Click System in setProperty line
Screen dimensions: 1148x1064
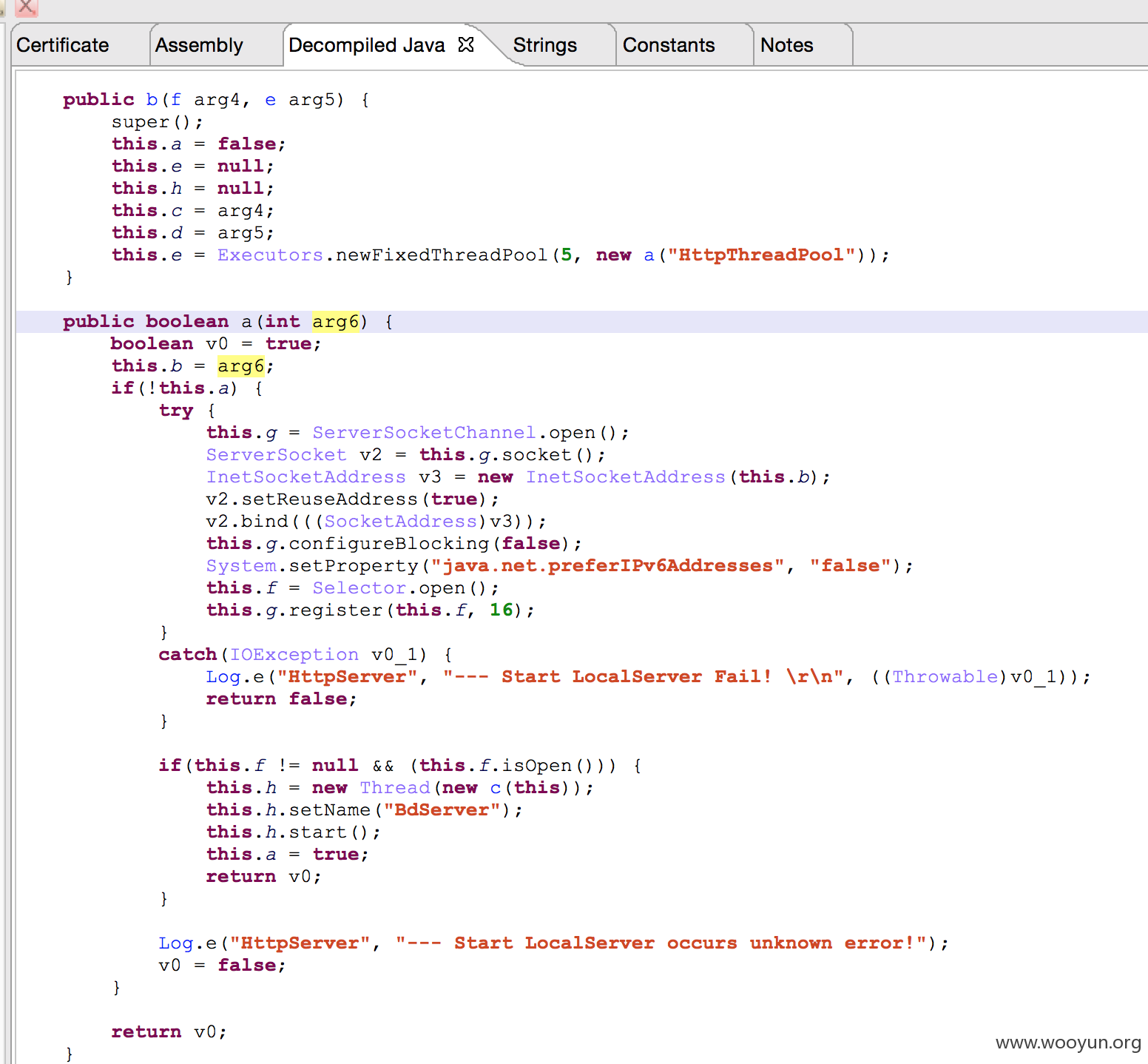coord(241,565)
